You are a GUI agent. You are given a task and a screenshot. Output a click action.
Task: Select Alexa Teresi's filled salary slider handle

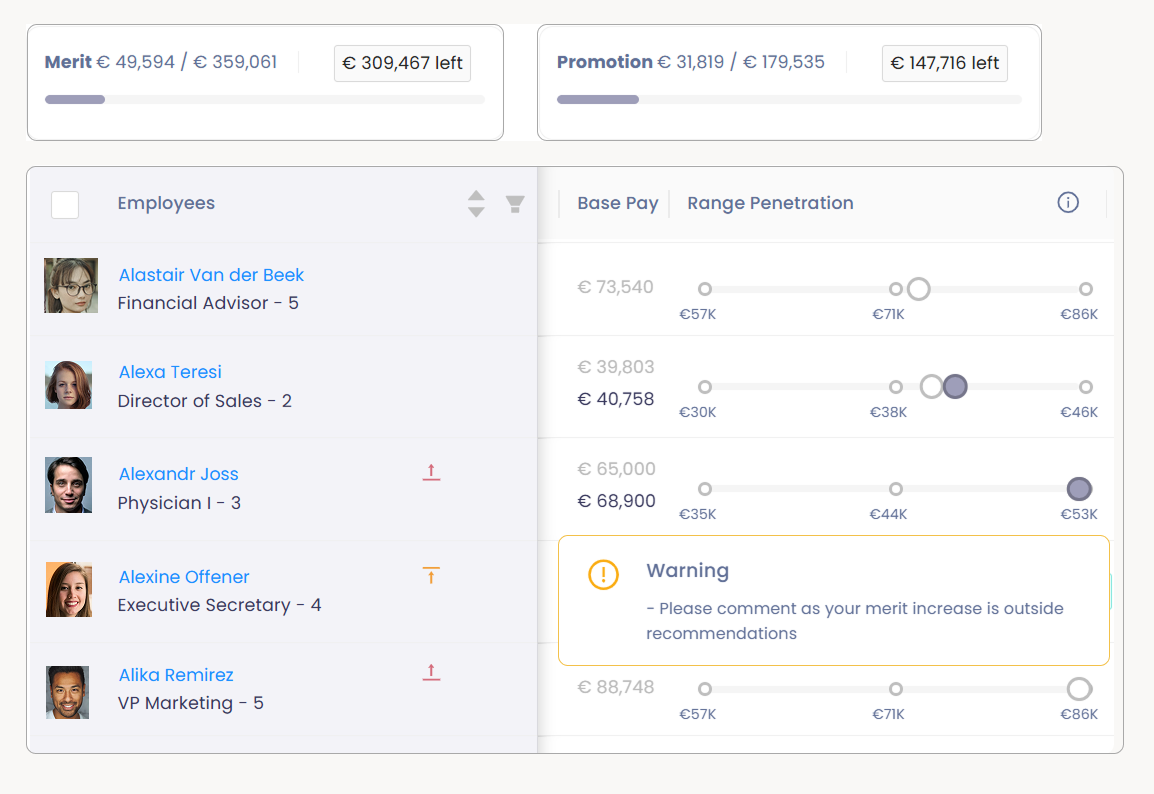coord(955,386)
